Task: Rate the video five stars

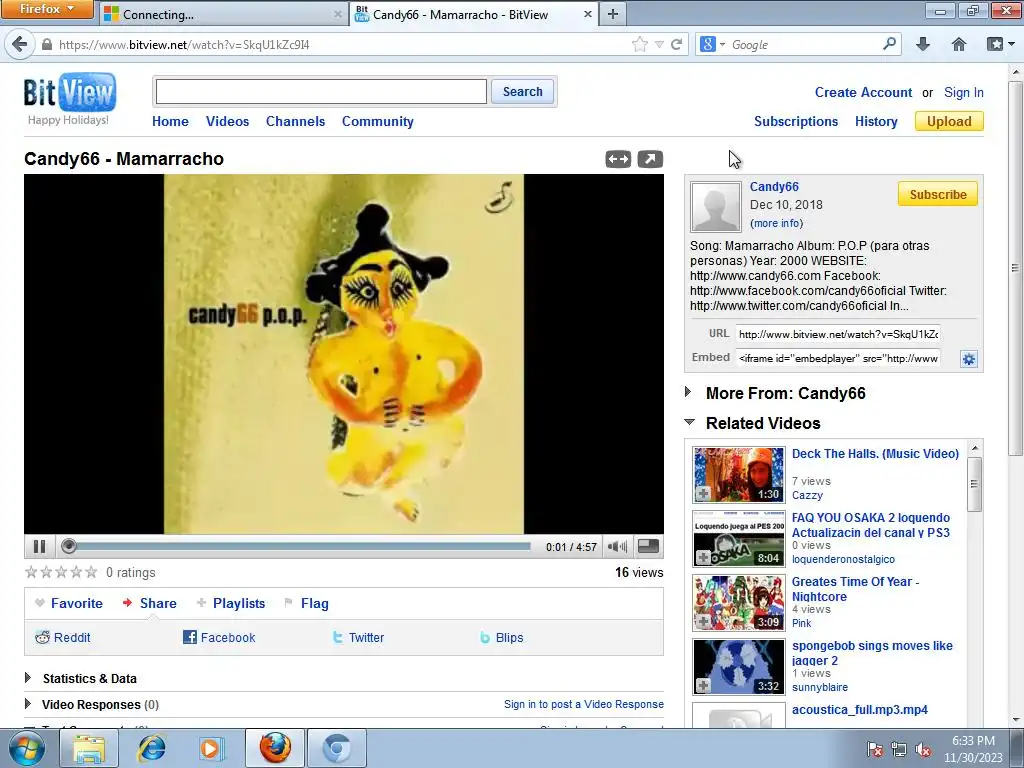Action: click(91, 572)
